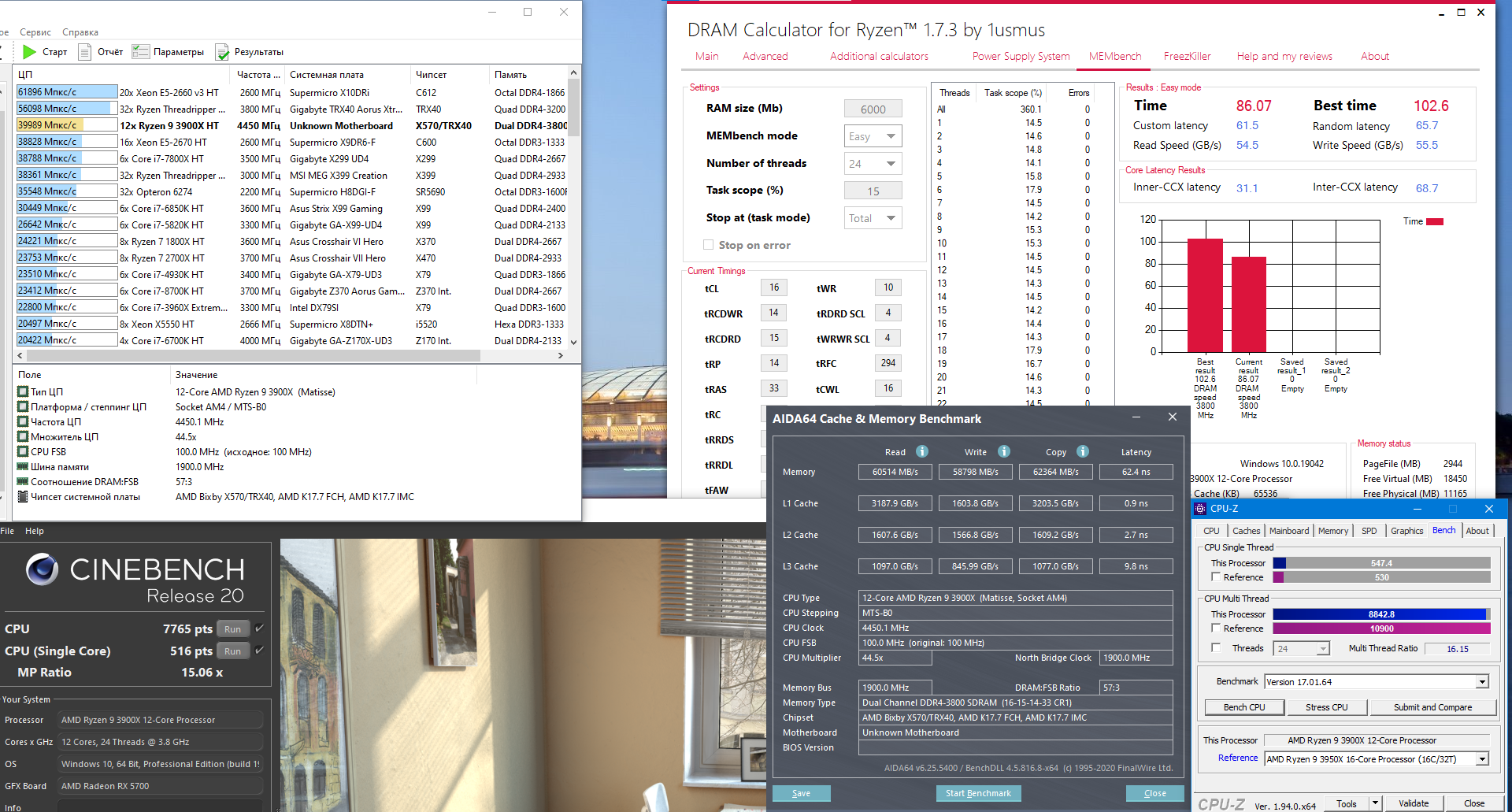Click the info icon beside Write

click(x=1004, y=451)
